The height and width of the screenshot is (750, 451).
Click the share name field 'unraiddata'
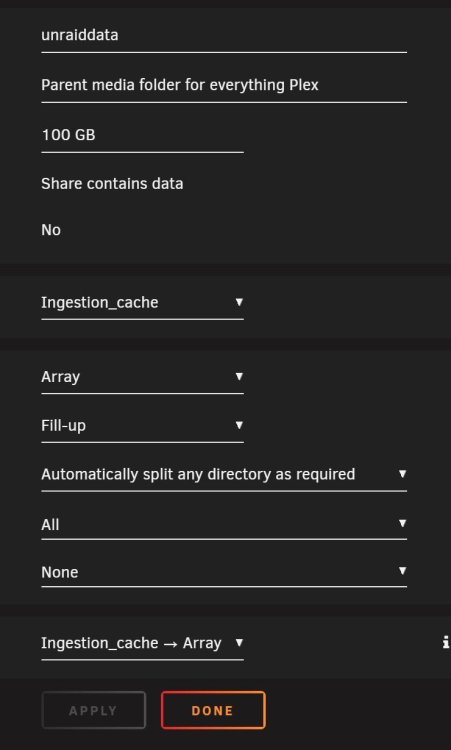click(x=224, y=36)
